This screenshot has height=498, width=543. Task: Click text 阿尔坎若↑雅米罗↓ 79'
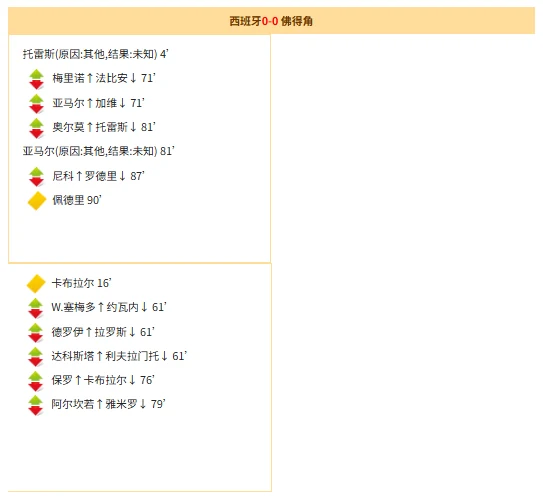pyautogui.click(x=109, y=404)
